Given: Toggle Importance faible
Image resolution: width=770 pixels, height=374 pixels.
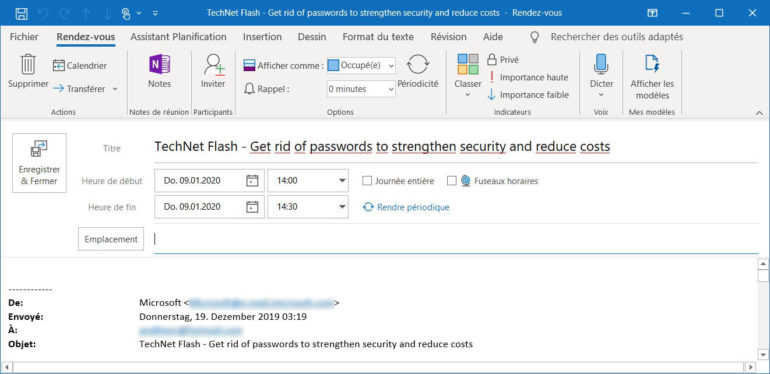Looking at the screenshot, I should coord(527,95).
